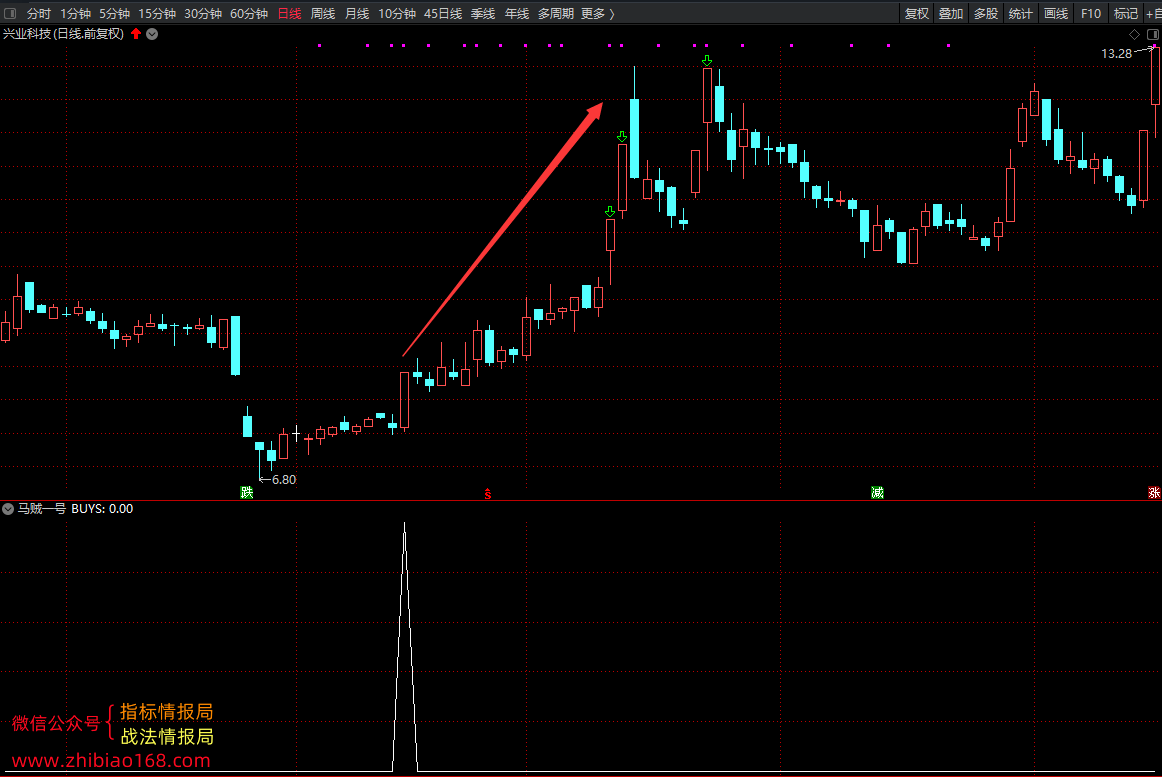Screen dimensions: 1162x777
Task: Click the 叠加 overlay button
Action: coord(951,13)
